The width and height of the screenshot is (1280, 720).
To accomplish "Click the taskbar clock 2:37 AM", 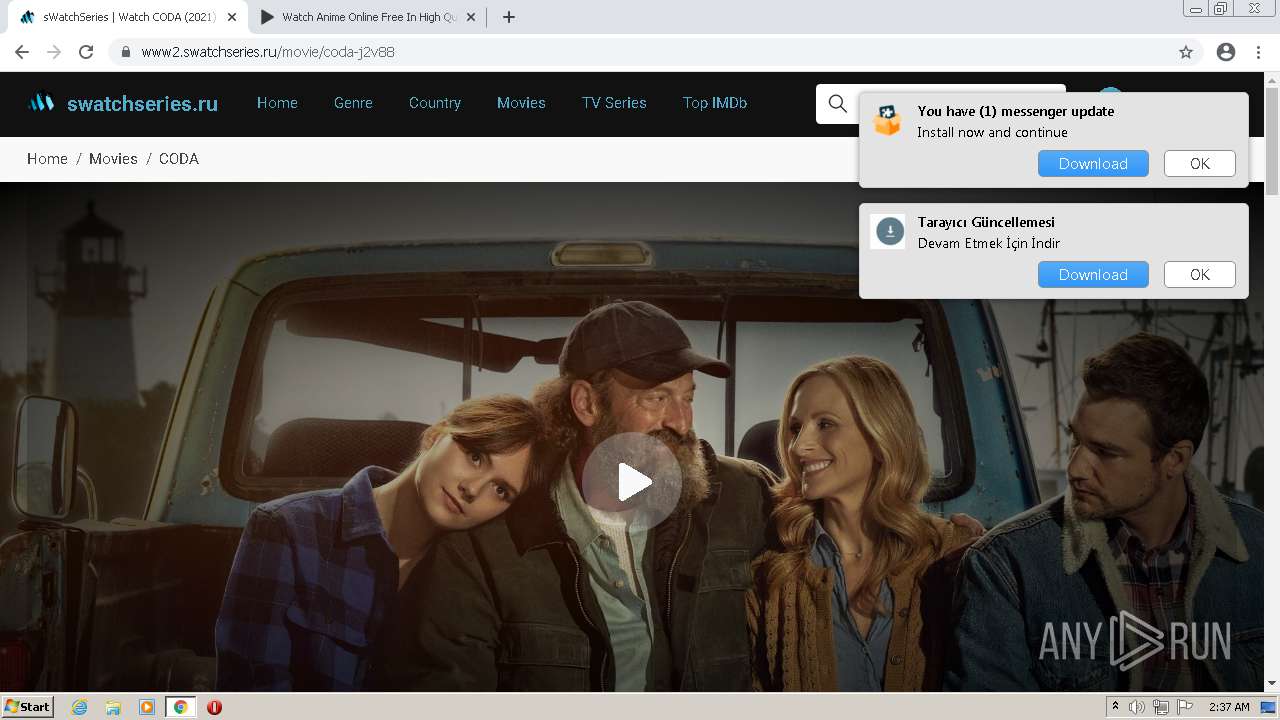I will pos(1229,707).
